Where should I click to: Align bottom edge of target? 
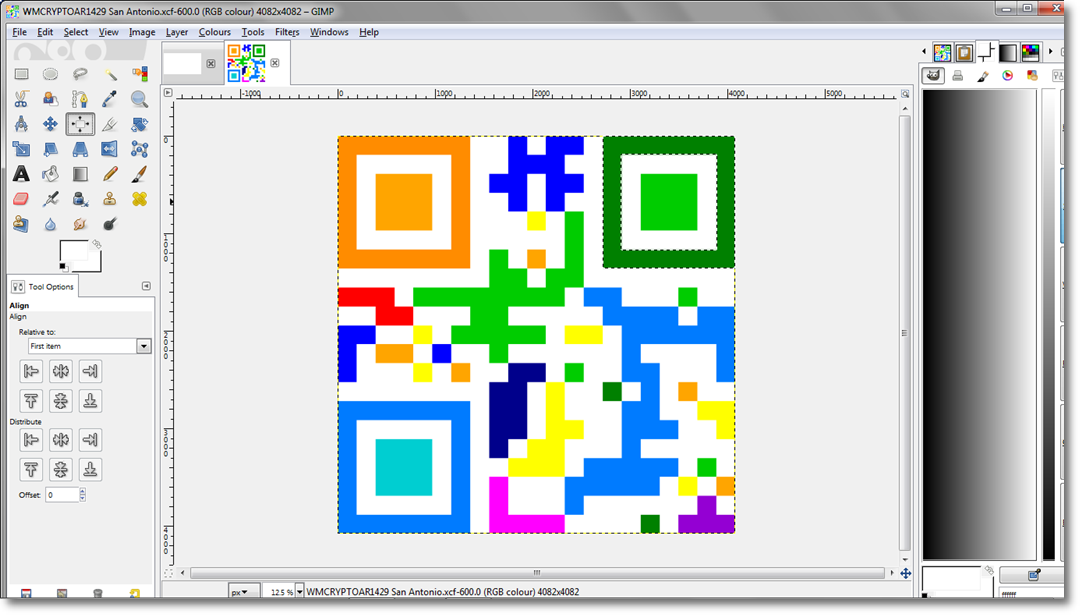point(90,401)
